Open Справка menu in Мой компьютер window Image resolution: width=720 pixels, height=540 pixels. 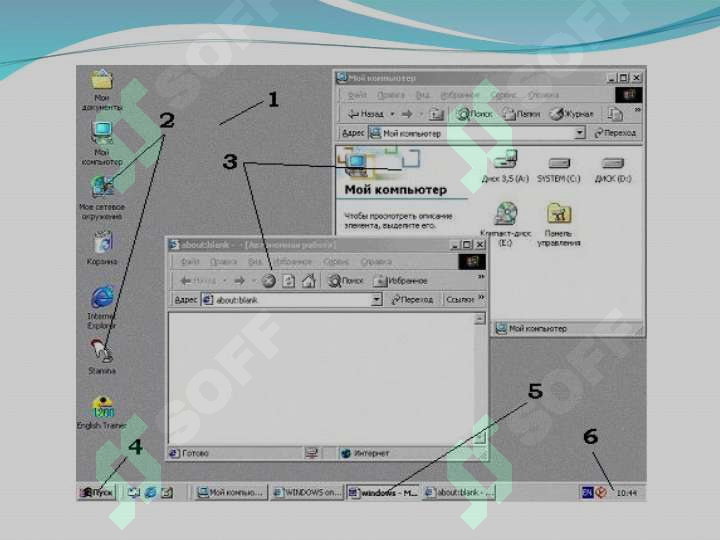pos(543,95)
